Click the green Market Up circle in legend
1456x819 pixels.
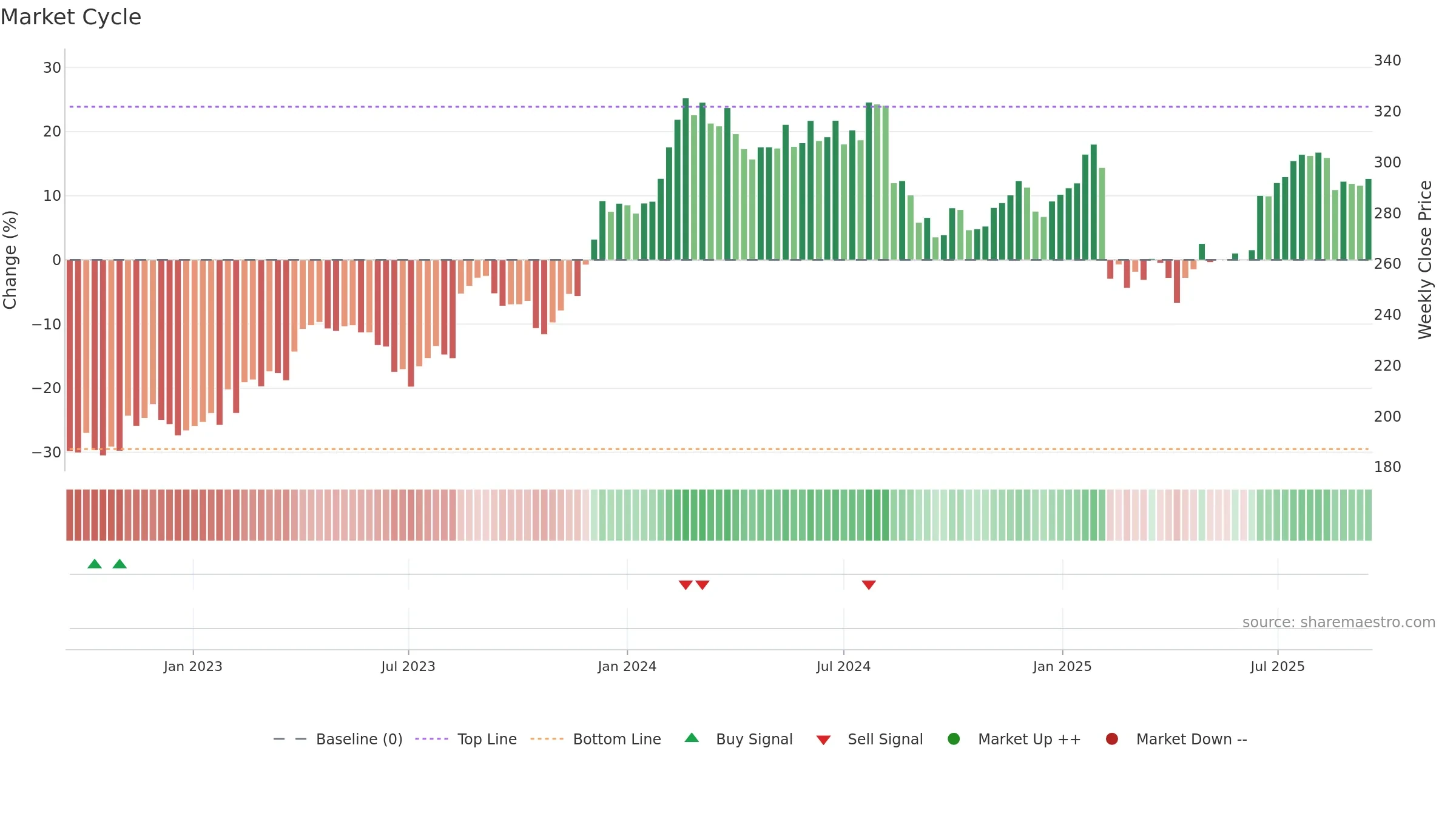pyautogui.click(x=954, y=739)
